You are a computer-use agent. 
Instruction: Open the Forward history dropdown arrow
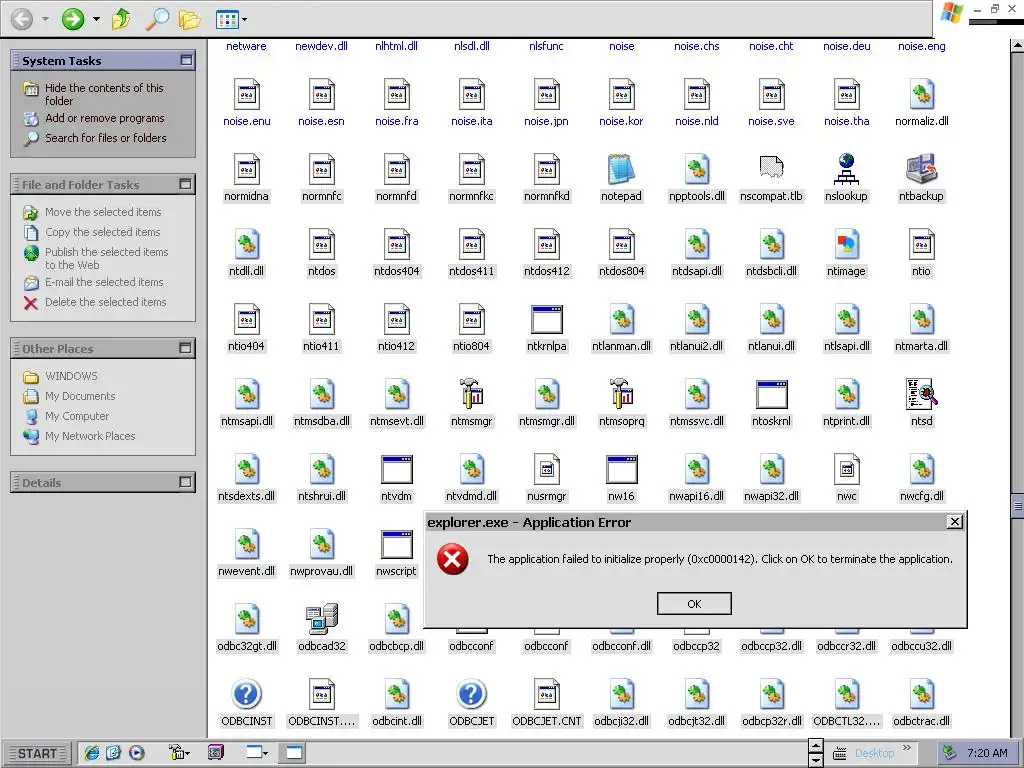pos(96,19)
